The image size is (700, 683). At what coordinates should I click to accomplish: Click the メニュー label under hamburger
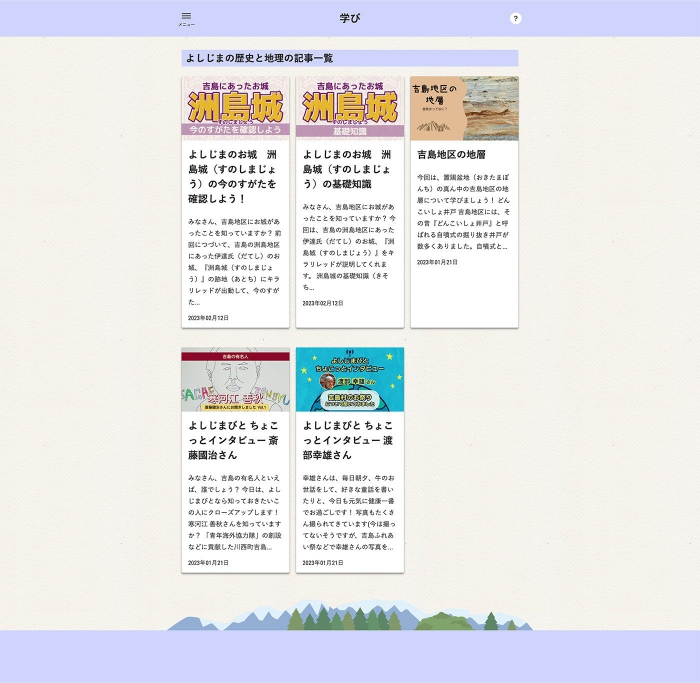(186, 25)
